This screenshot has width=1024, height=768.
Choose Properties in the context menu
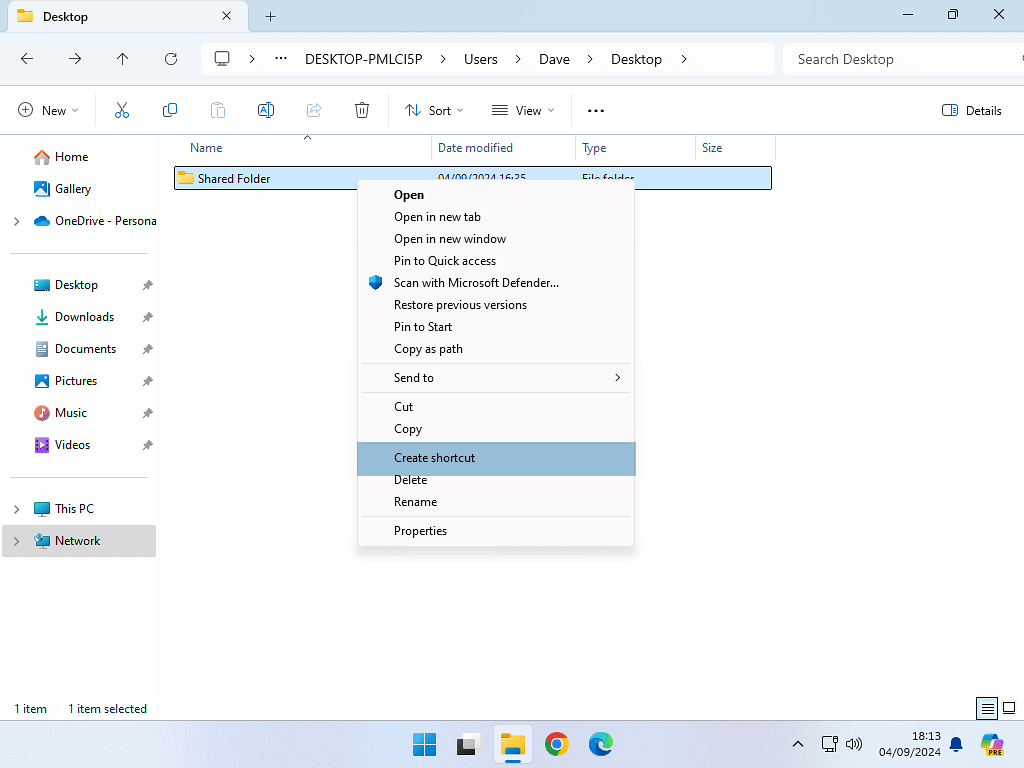(420, 531)
